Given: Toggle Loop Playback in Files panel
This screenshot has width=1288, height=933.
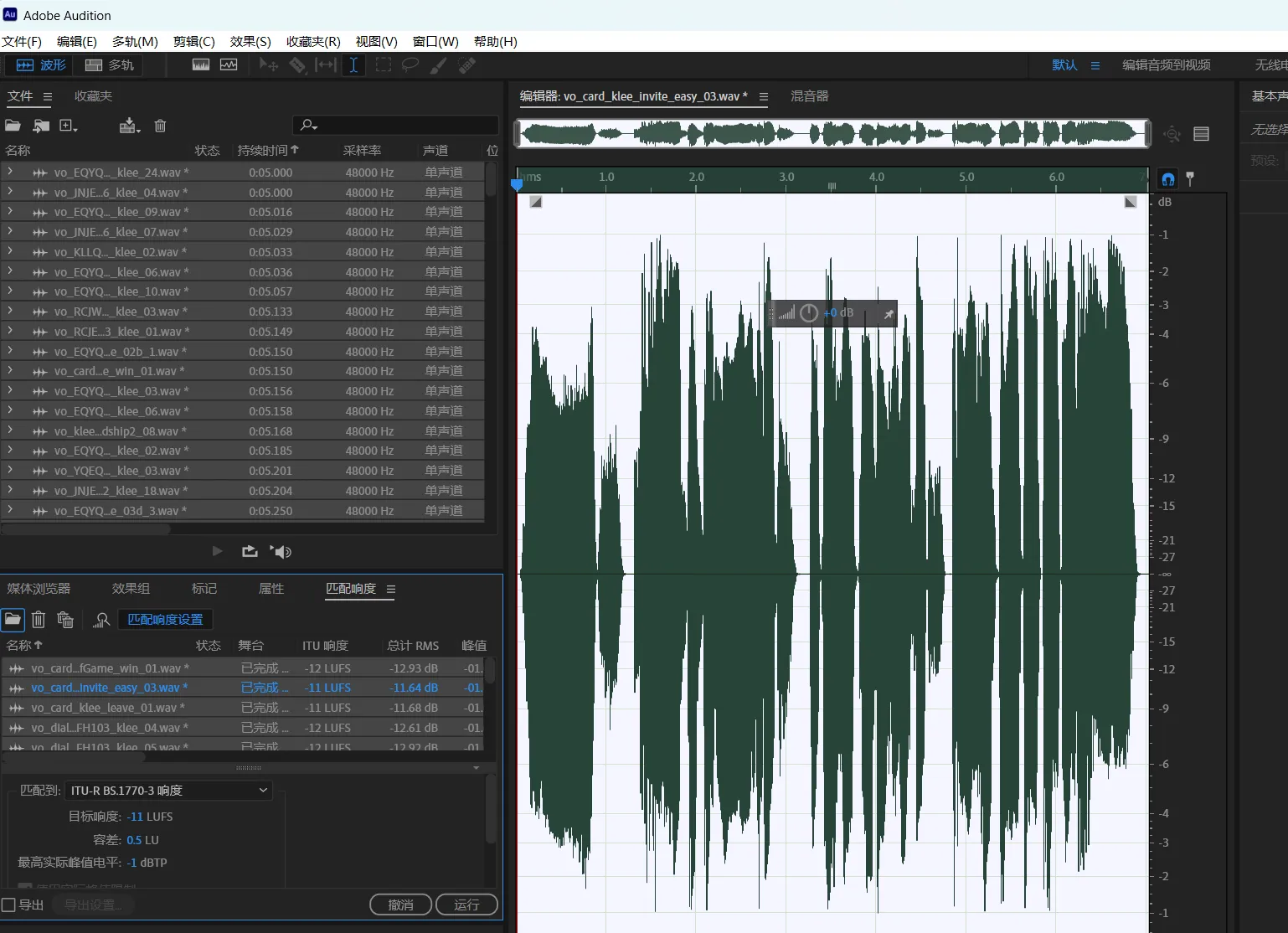Looking at the screenshot, I should pyautogui.click(x=250, y=551).
